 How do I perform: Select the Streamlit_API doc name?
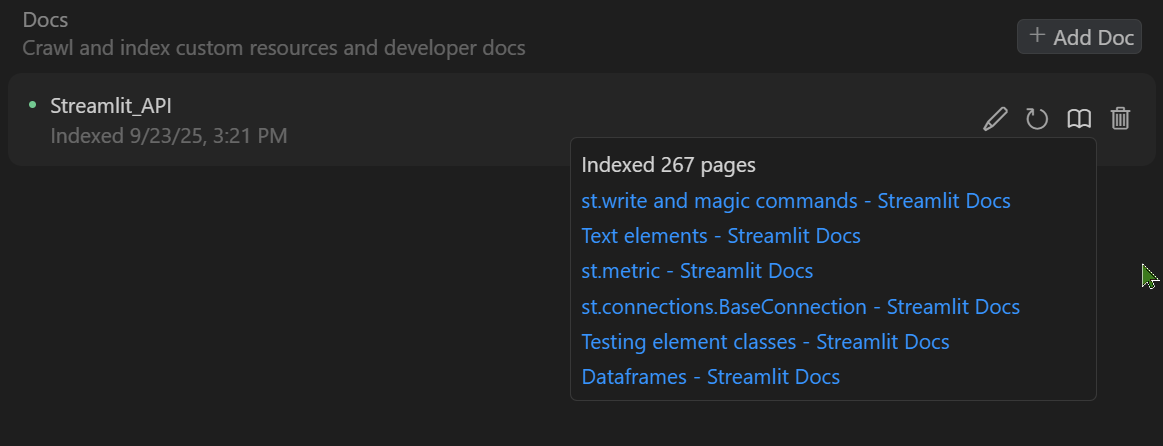[x=111, y=106]
